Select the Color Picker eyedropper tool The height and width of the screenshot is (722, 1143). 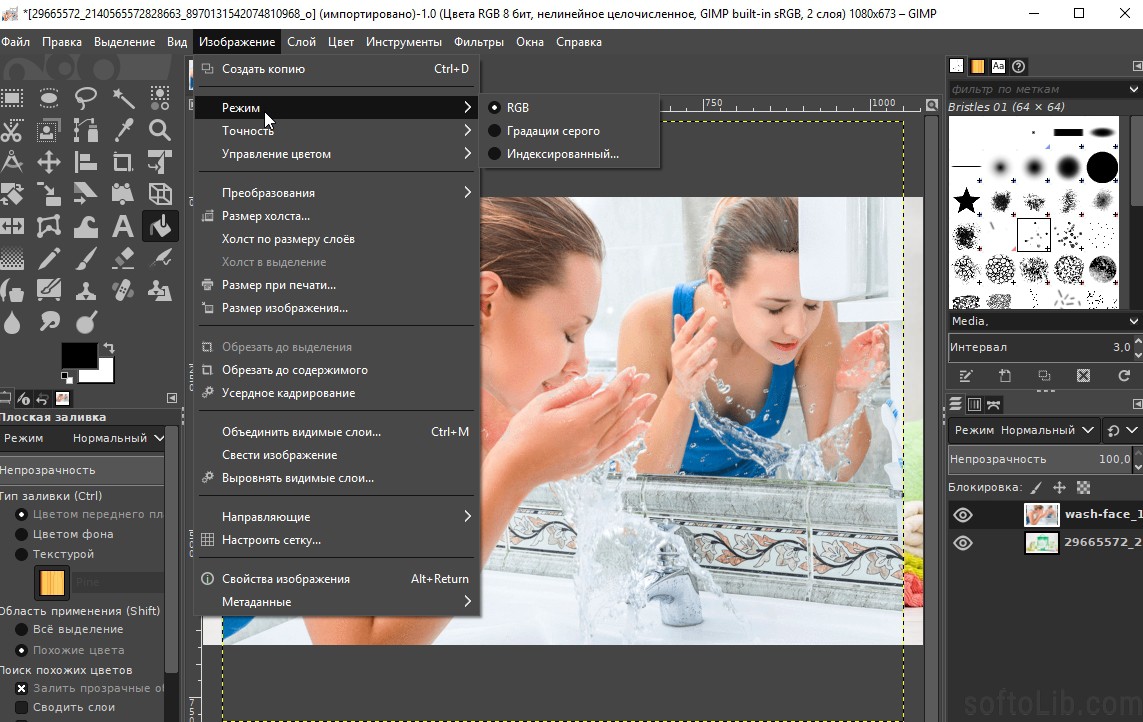[x=123, y=131]
